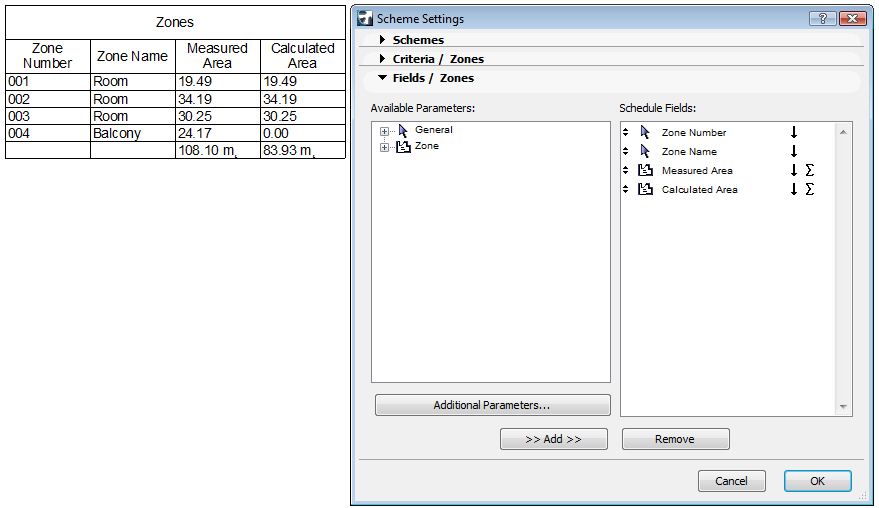Select the 108.10 m total cell
This screenshot has height=508, width=879.
pos(218,150)
